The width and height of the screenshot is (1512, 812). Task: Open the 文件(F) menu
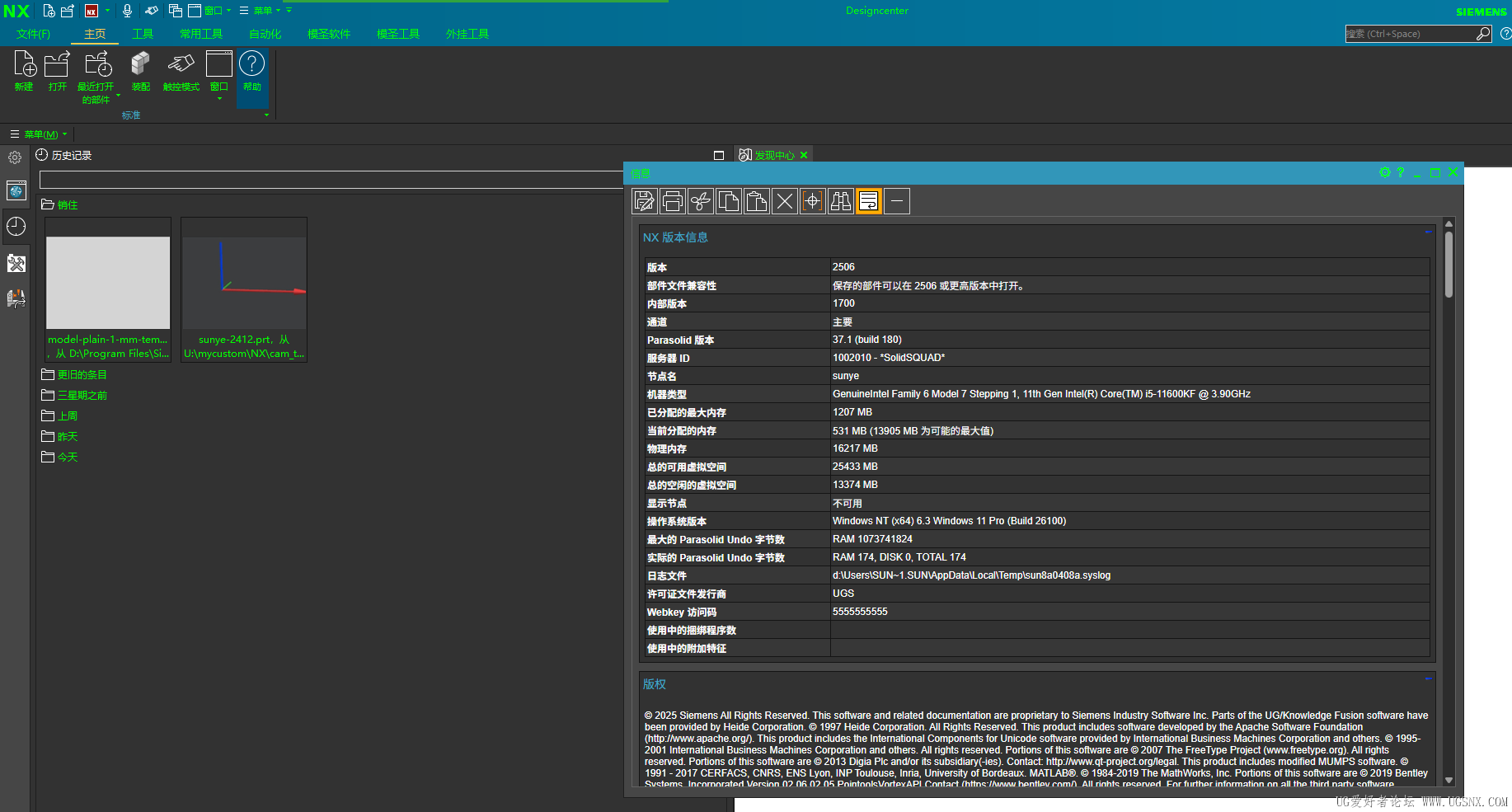pos(33,34)
